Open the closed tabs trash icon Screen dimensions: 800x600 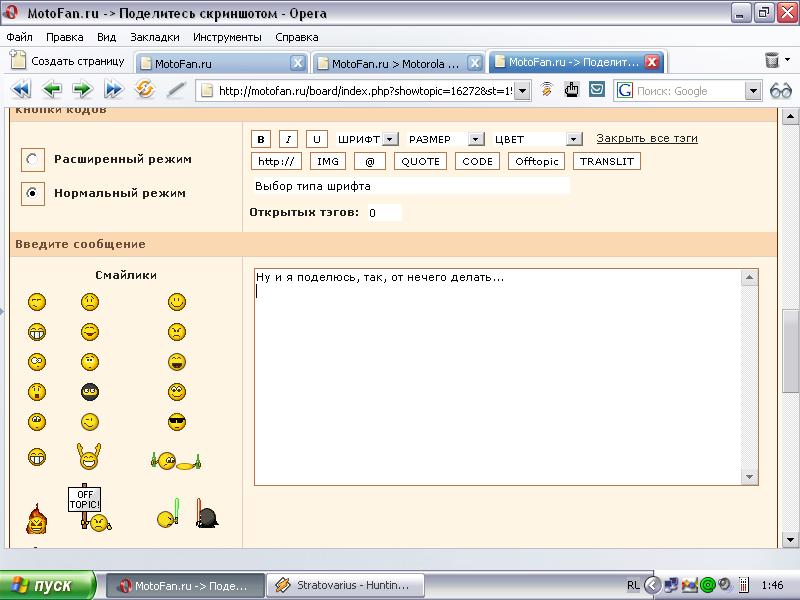[x=772, y=60]
